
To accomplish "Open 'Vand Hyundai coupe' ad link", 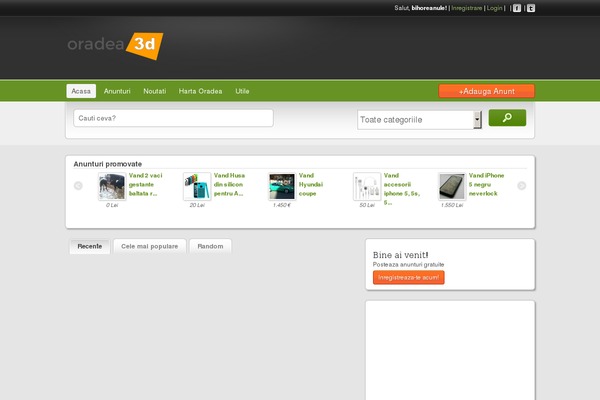I will point(311,184).
